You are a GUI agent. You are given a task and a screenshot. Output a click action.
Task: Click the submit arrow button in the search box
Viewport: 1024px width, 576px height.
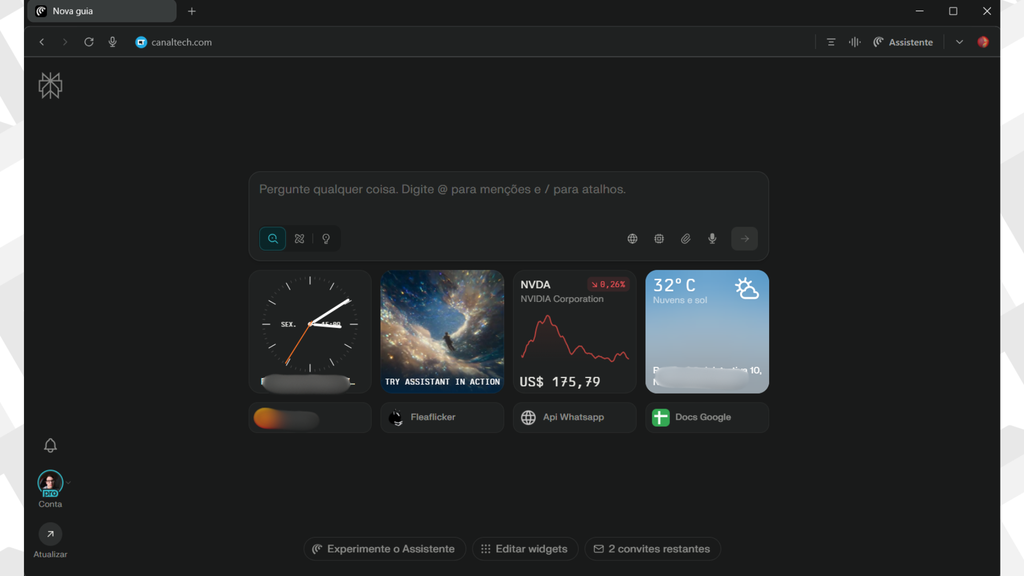tap(744, 239)
